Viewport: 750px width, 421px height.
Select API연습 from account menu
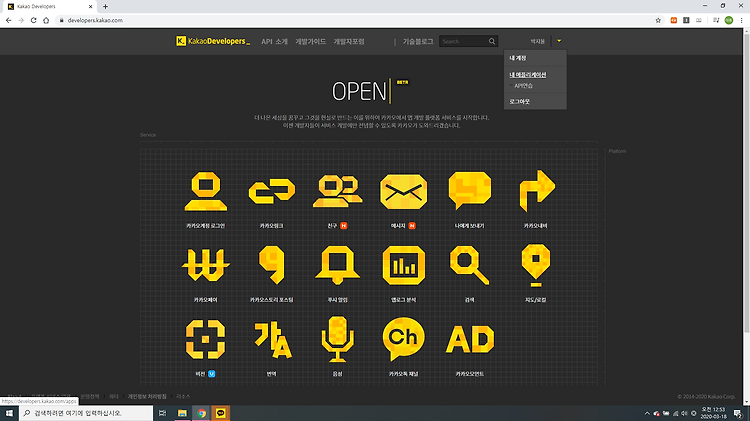coord(523,86)
